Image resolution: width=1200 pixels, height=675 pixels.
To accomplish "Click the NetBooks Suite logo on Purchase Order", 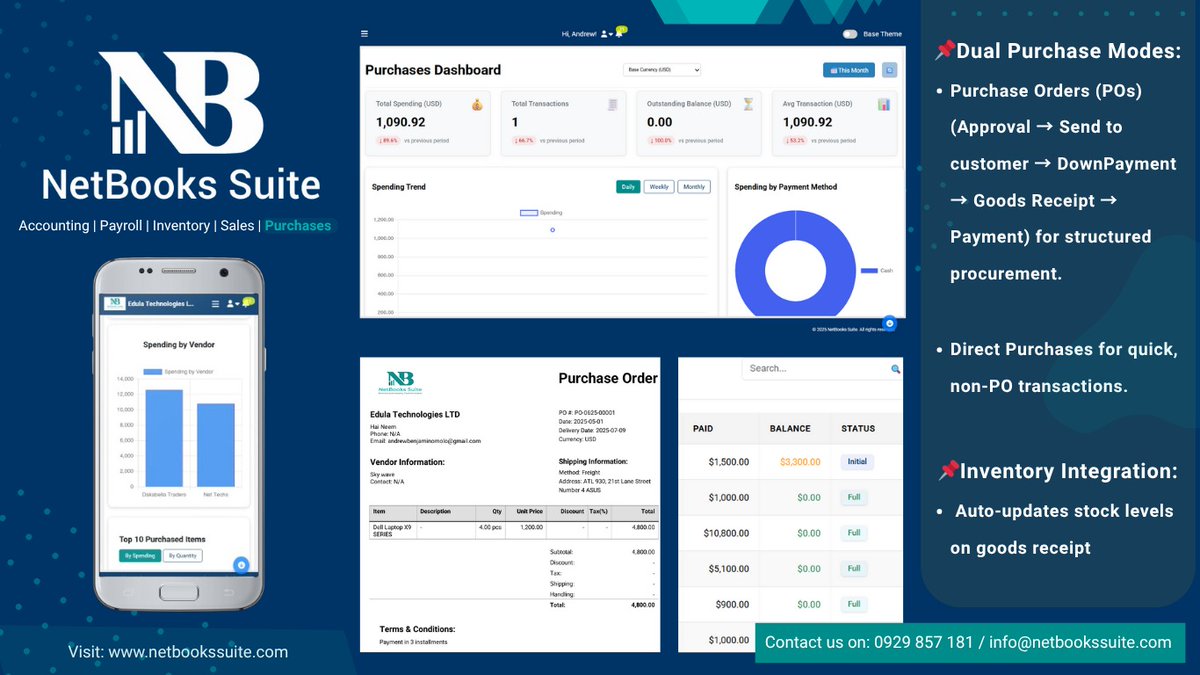I will click(x=400, y=383).
